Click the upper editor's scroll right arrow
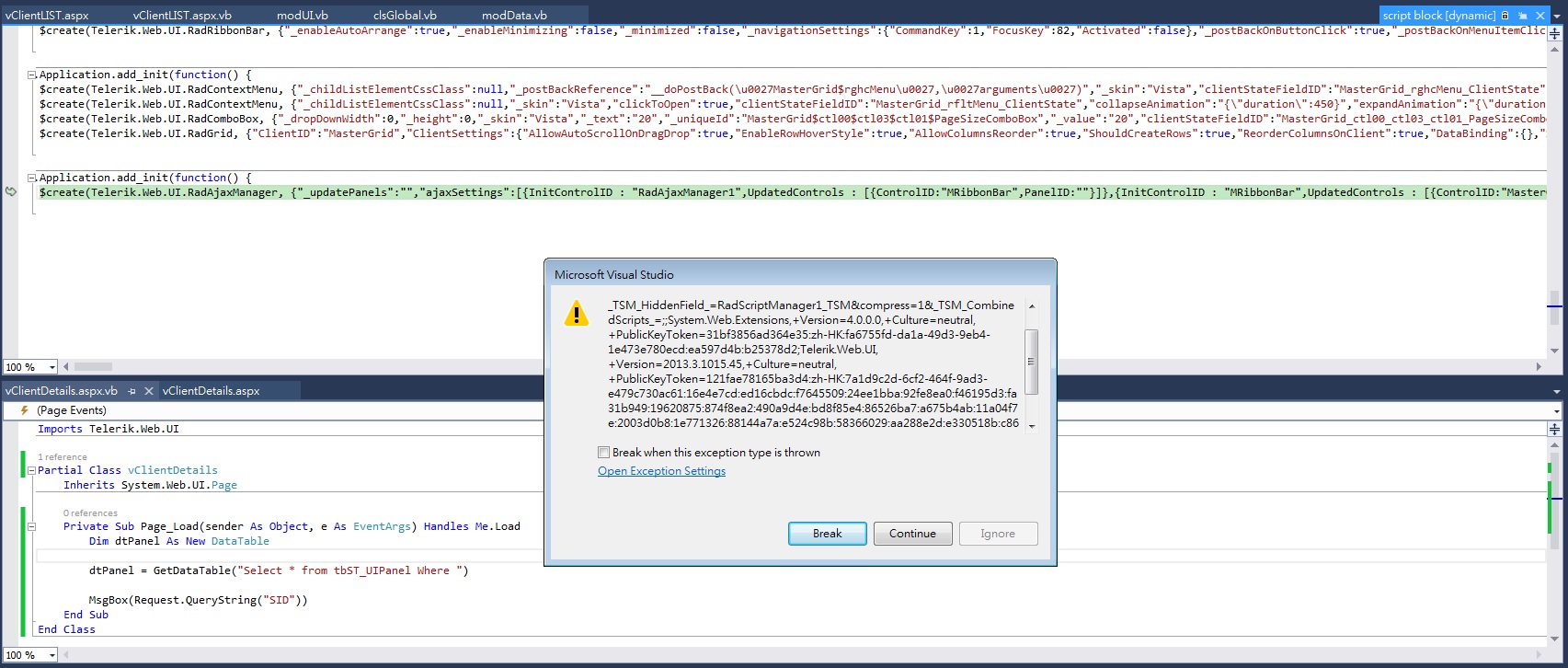This screenshot has width=1568, height=668. (1539, 367)
